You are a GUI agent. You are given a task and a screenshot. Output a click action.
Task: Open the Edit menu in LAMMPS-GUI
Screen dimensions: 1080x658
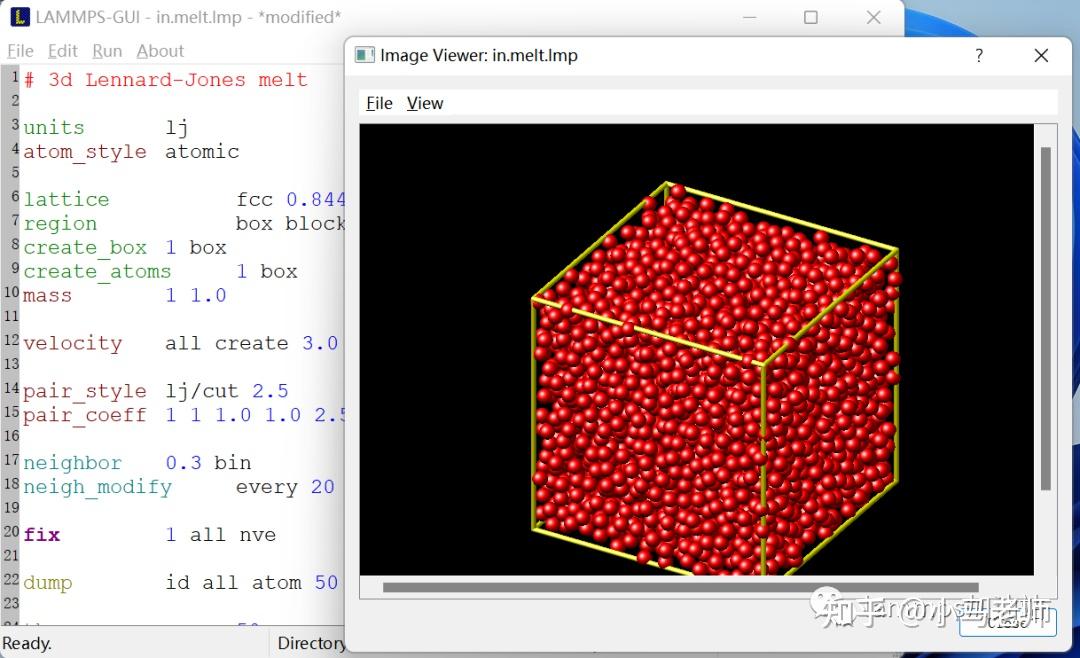coord(62,51)
